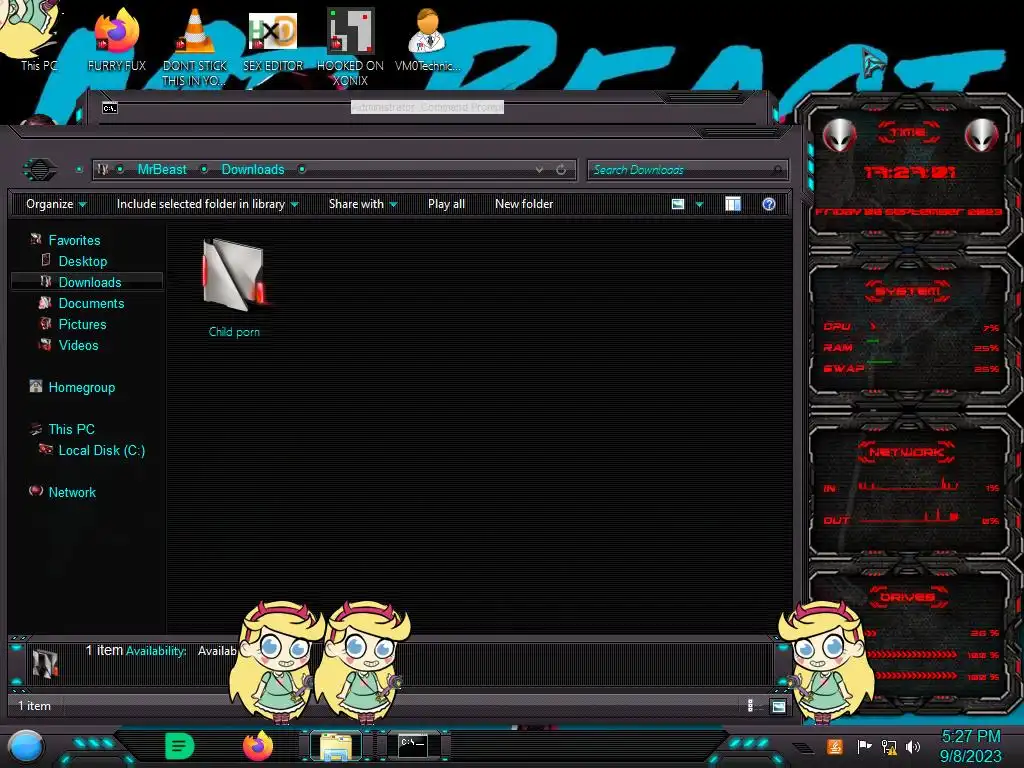Activate File Explorer on the taskbar
The image size is (1024, 768).
point(336,746)
